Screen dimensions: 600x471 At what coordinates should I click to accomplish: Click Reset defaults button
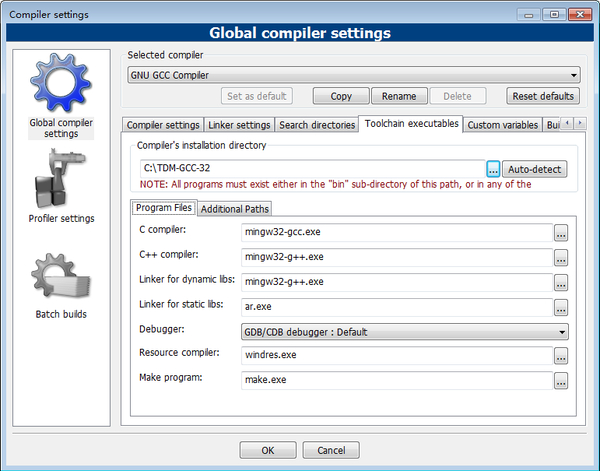(543, 96)
